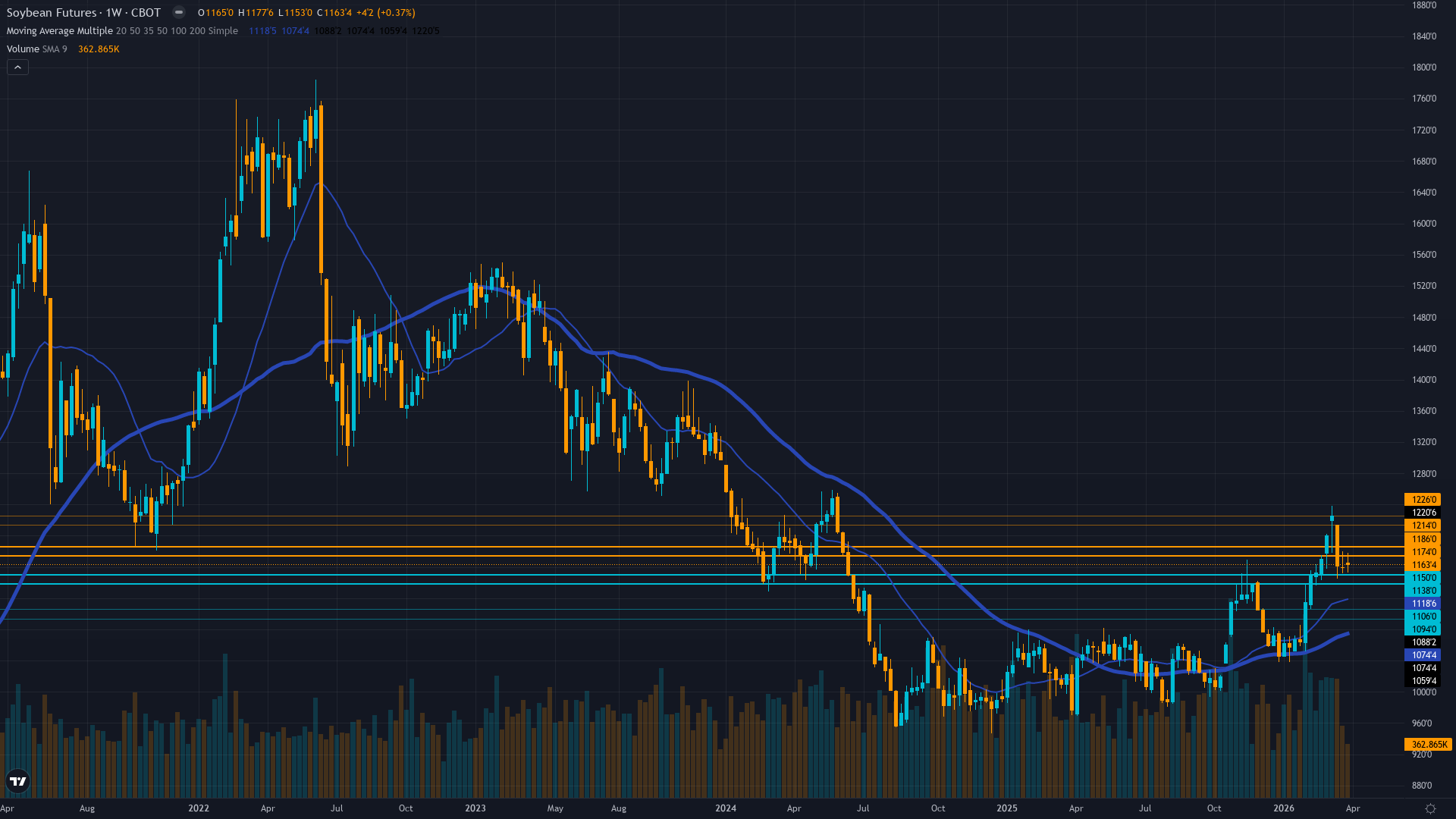The height and width of the screenshot is (819, 1456).
Task: Select the orange 1174'0 price axis label
Action: click(x=1423, y=552)
